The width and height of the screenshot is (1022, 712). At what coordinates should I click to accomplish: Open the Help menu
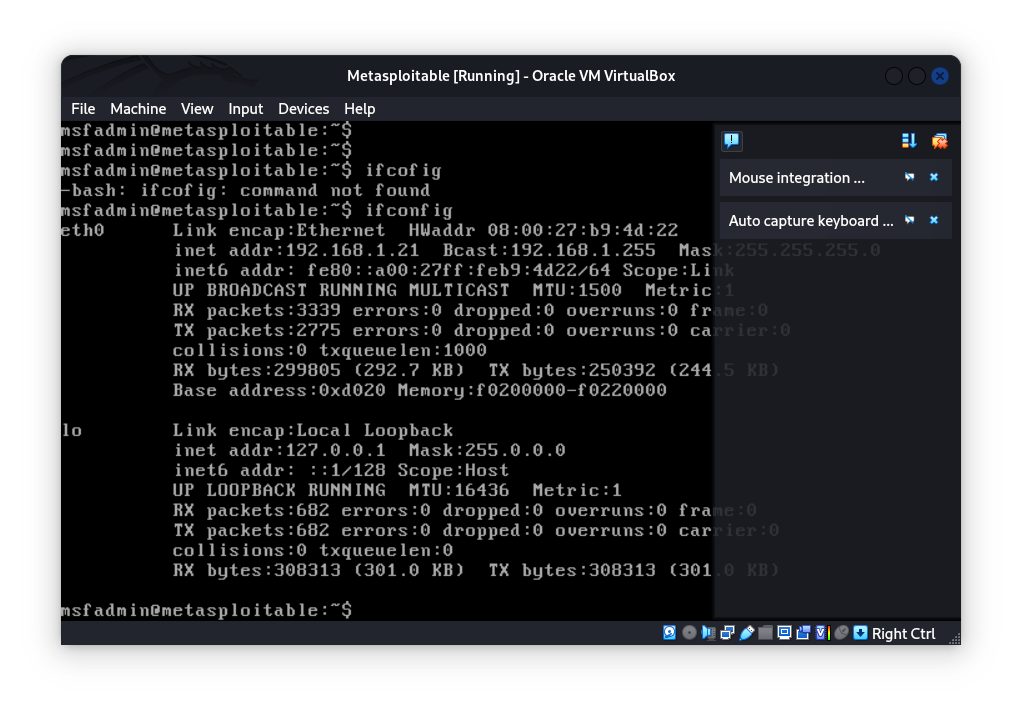(x=360, y=109)
